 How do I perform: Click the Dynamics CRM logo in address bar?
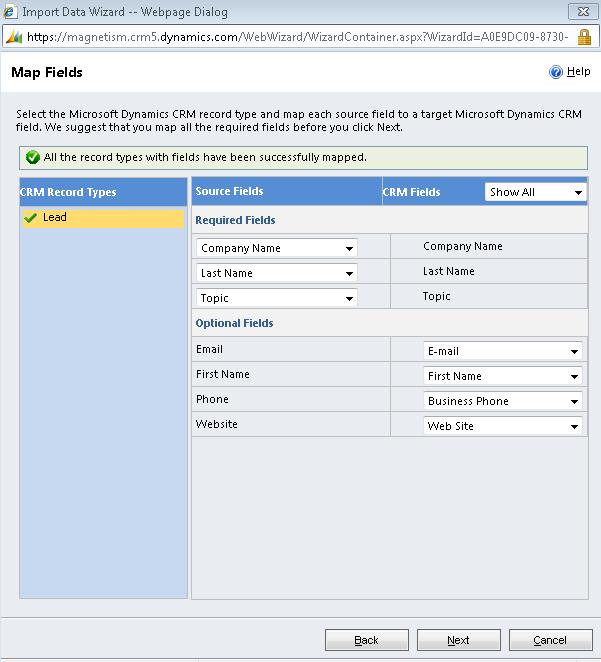[13, 36]
